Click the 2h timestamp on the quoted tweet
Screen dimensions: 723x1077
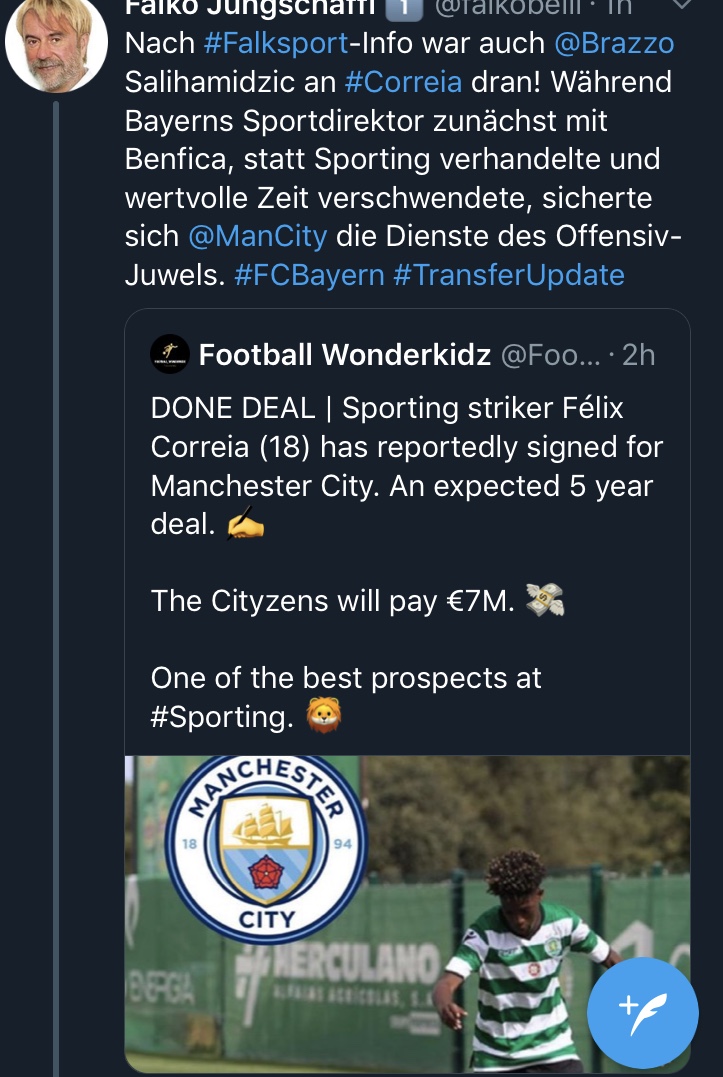(x=638, y=354)
